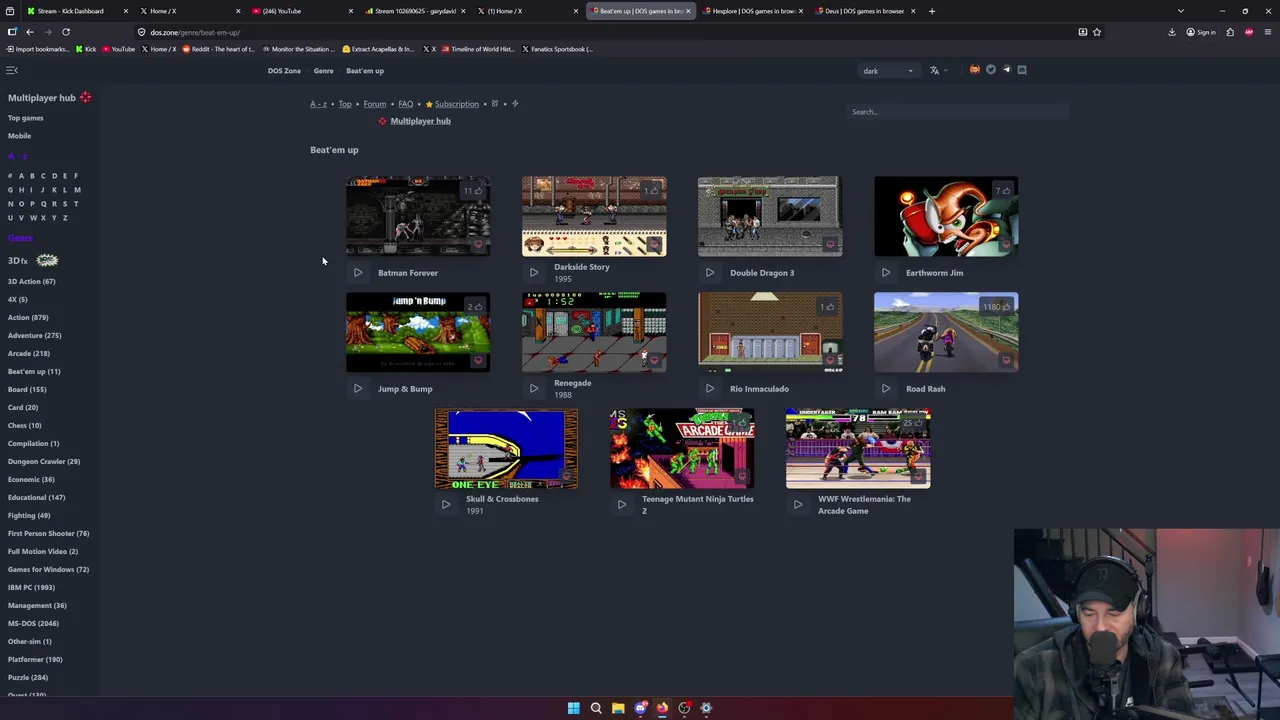Select Top games in sidebar
The height and width of the screenshot is (720, 1280).
pyautogui.click(x=26, y=118)
